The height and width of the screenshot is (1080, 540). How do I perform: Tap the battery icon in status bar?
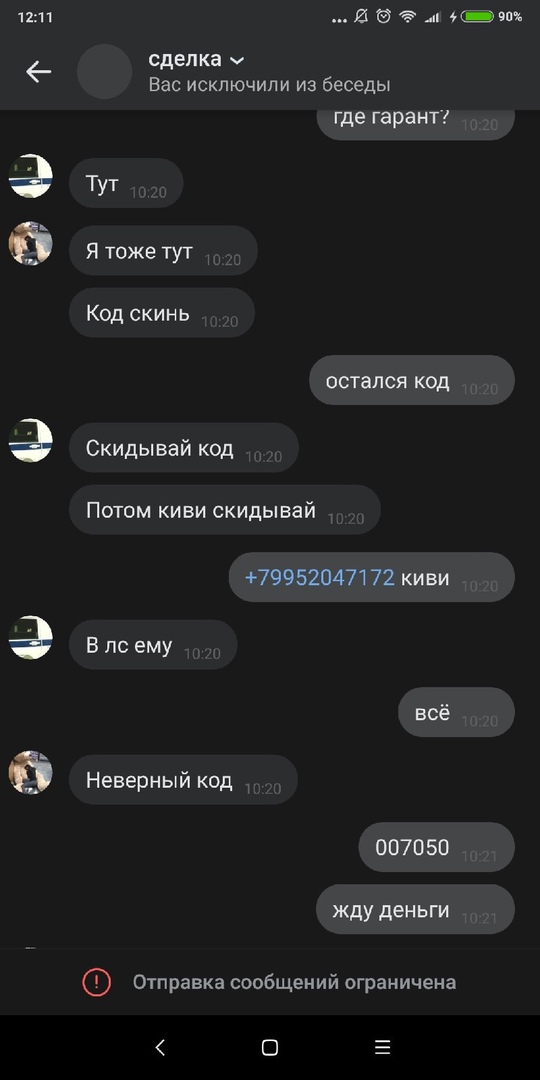pyautogui.click(x=477, y=17)
